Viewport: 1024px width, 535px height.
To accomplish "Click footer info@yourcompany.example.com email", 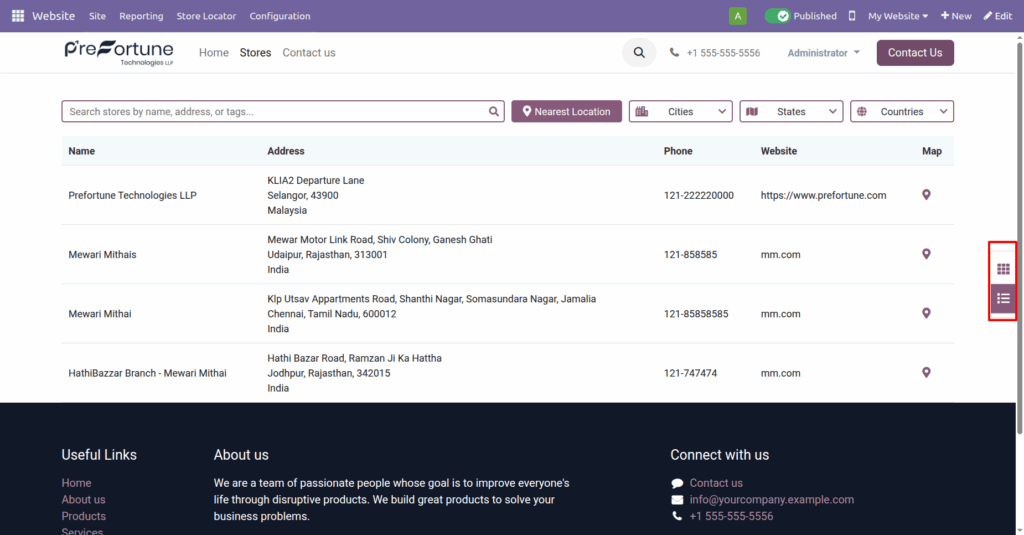I will tap(771, 500).
